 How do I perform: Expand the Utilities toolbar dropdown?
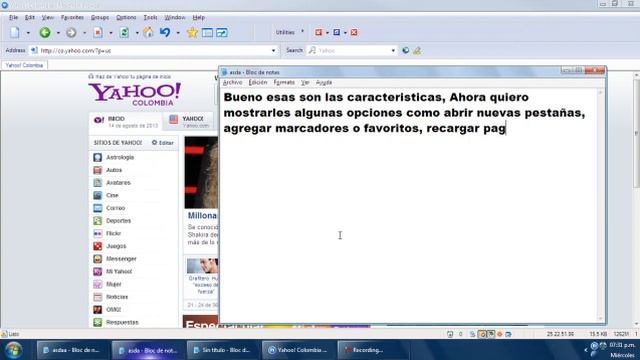302,31
